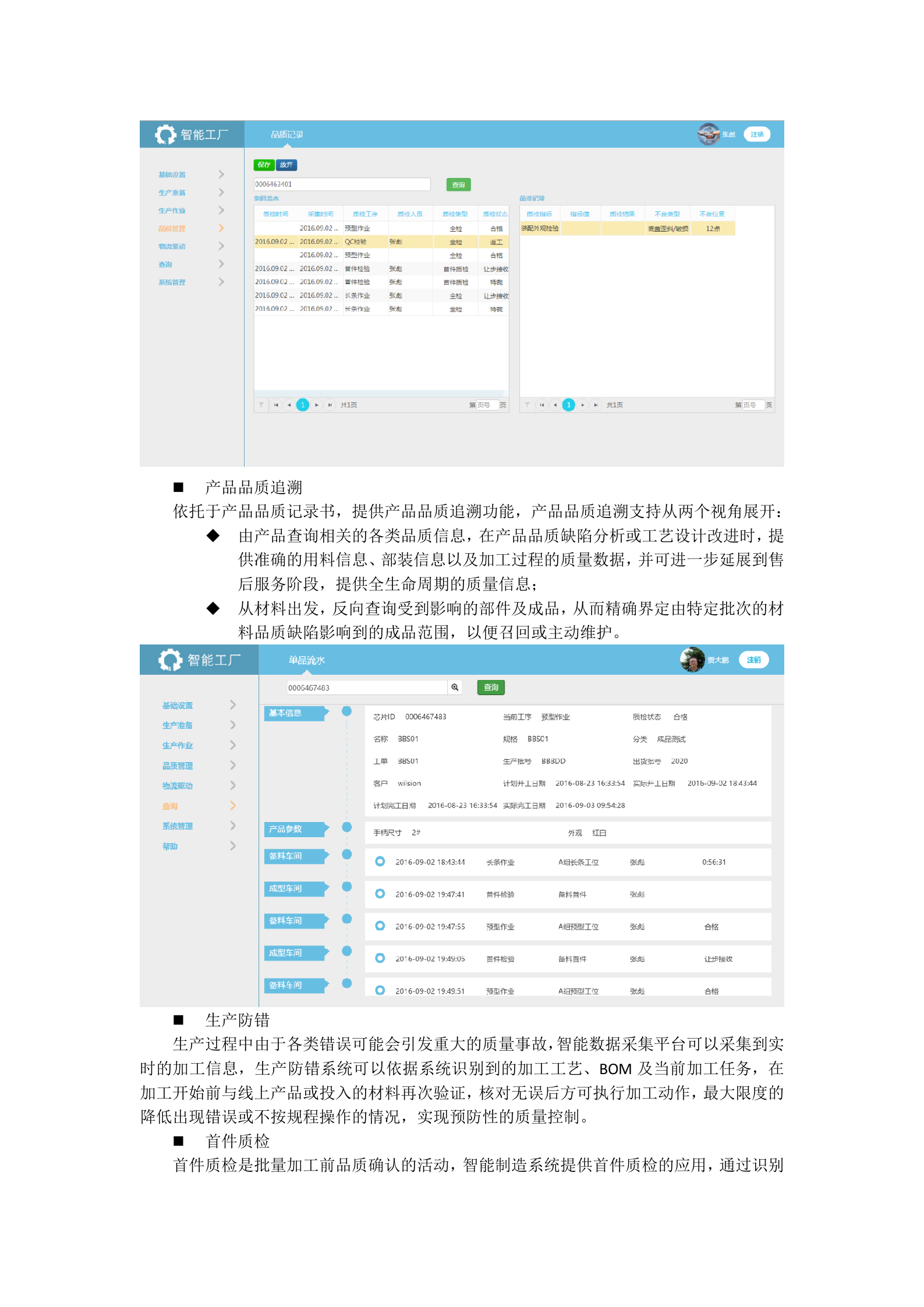Expand 物流驱动 chevron in the 品质记录 screen sidebar

(x=221, y=246)
